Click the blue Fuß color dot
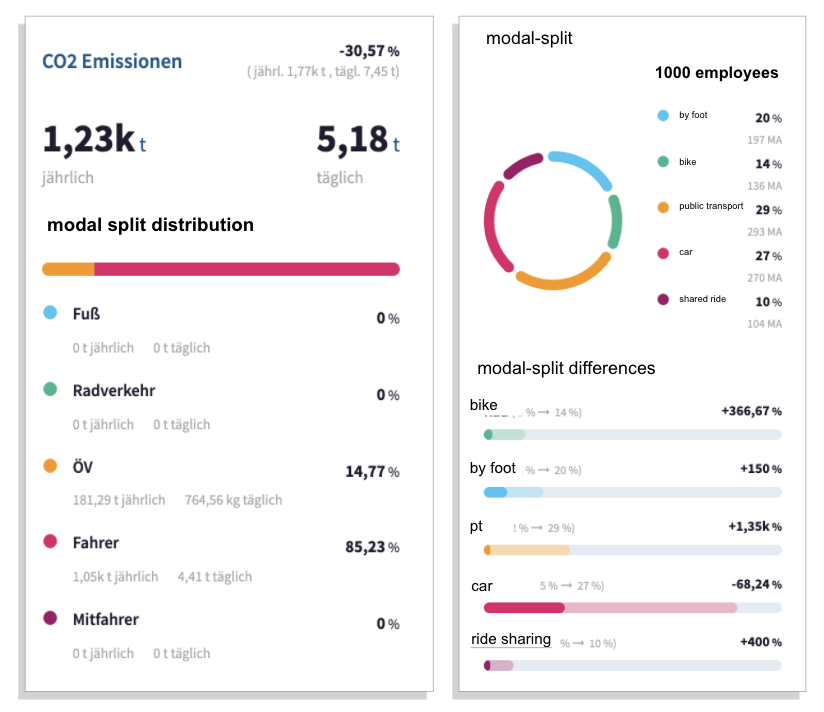The width and height of the screenshot is (824, 712). point(50,313)
